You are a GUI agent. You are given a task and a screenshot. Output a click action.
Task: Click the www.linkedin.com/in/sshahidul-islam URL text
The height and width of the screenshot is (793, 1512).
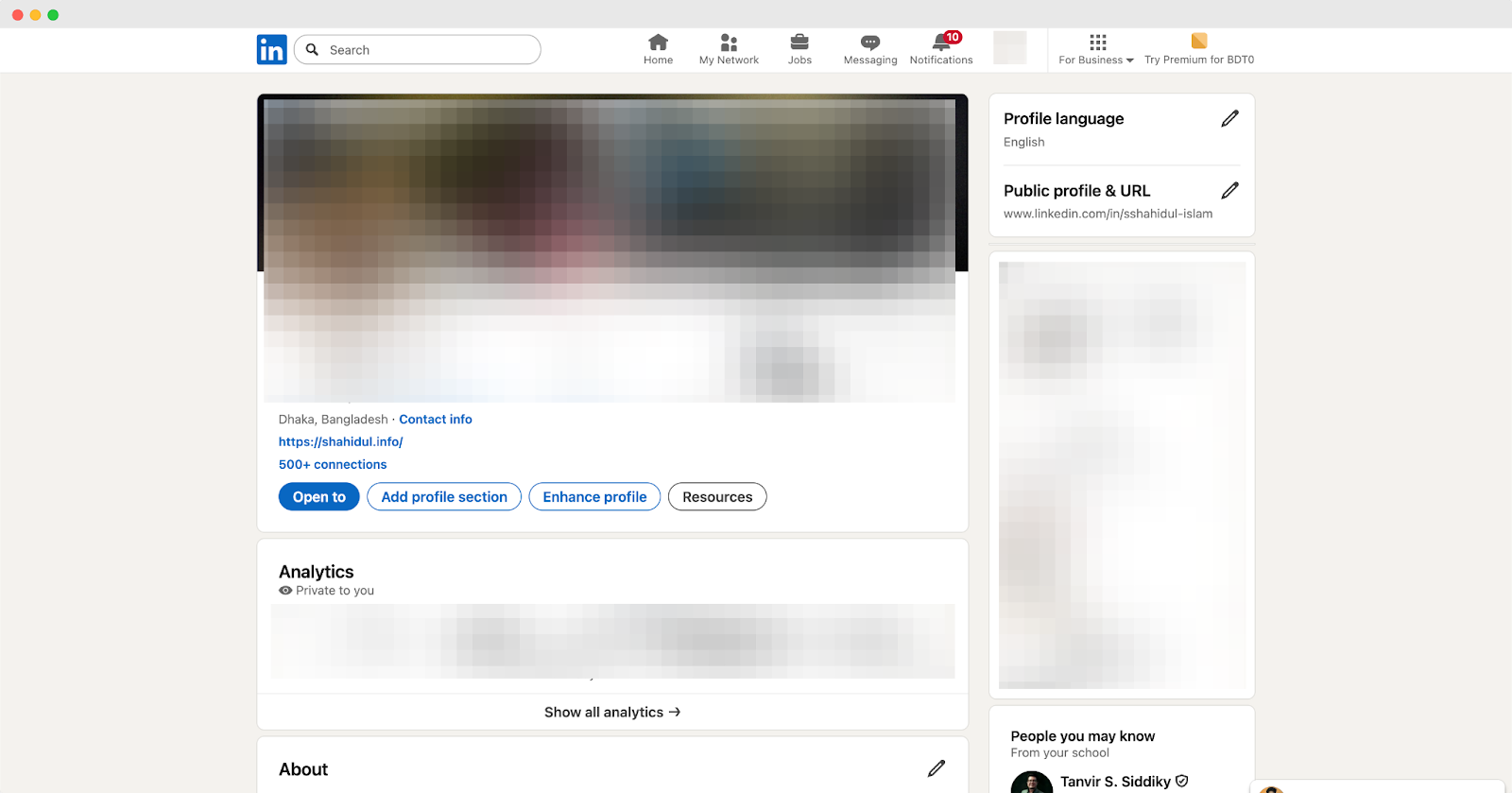coord(1108,214)
